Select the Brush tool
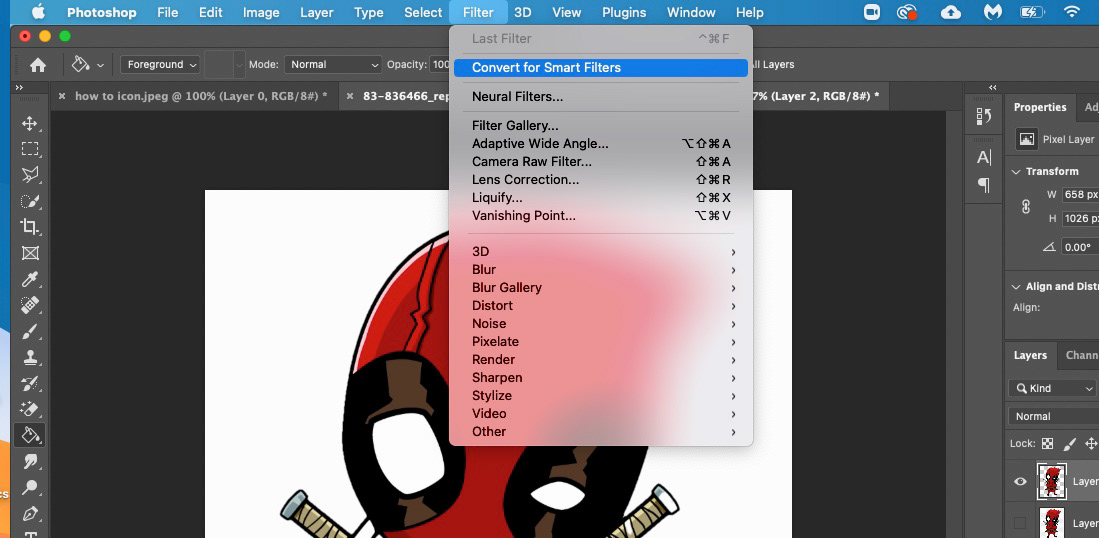1099x538 pixels. pos(29,331)
